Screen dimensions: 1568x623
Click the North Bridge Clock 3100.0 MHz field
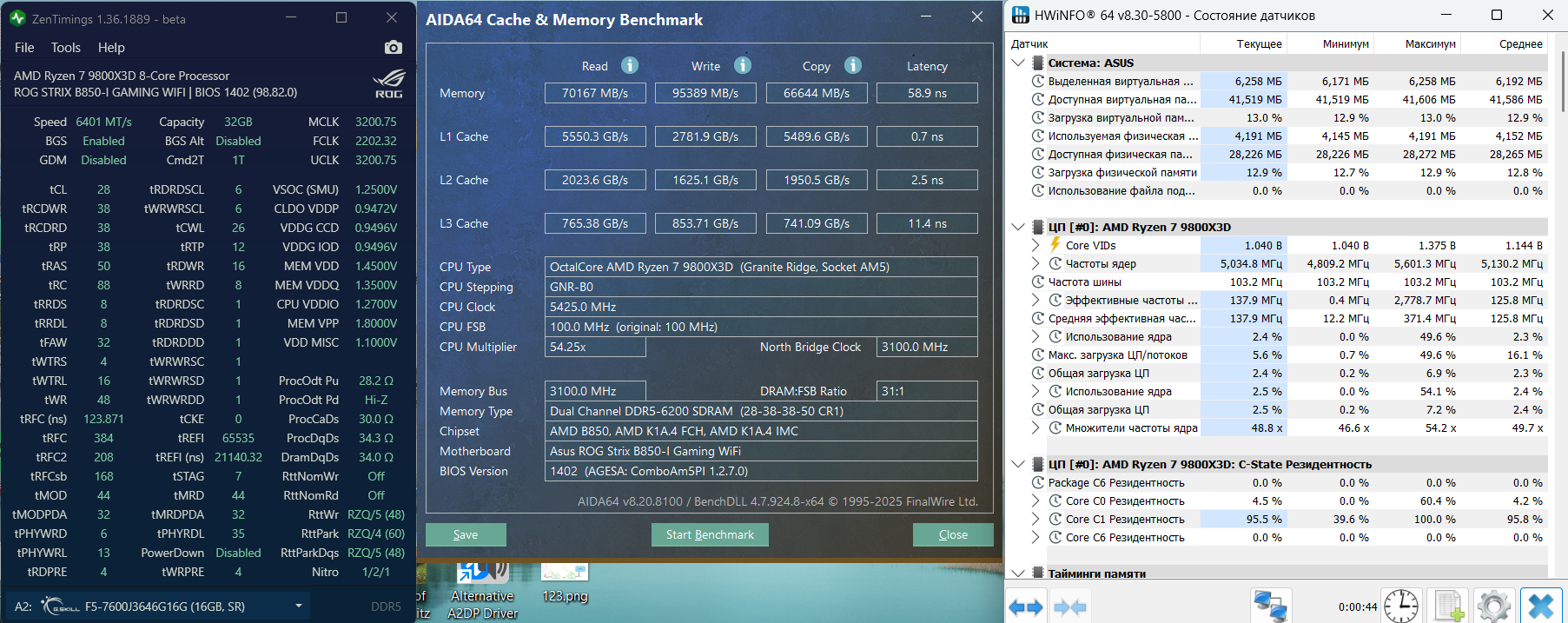click(x=927, y=347)
